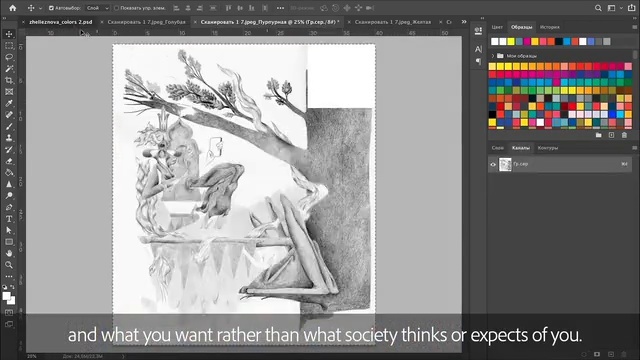Click the Share icon in top bar

pos(631,8)
